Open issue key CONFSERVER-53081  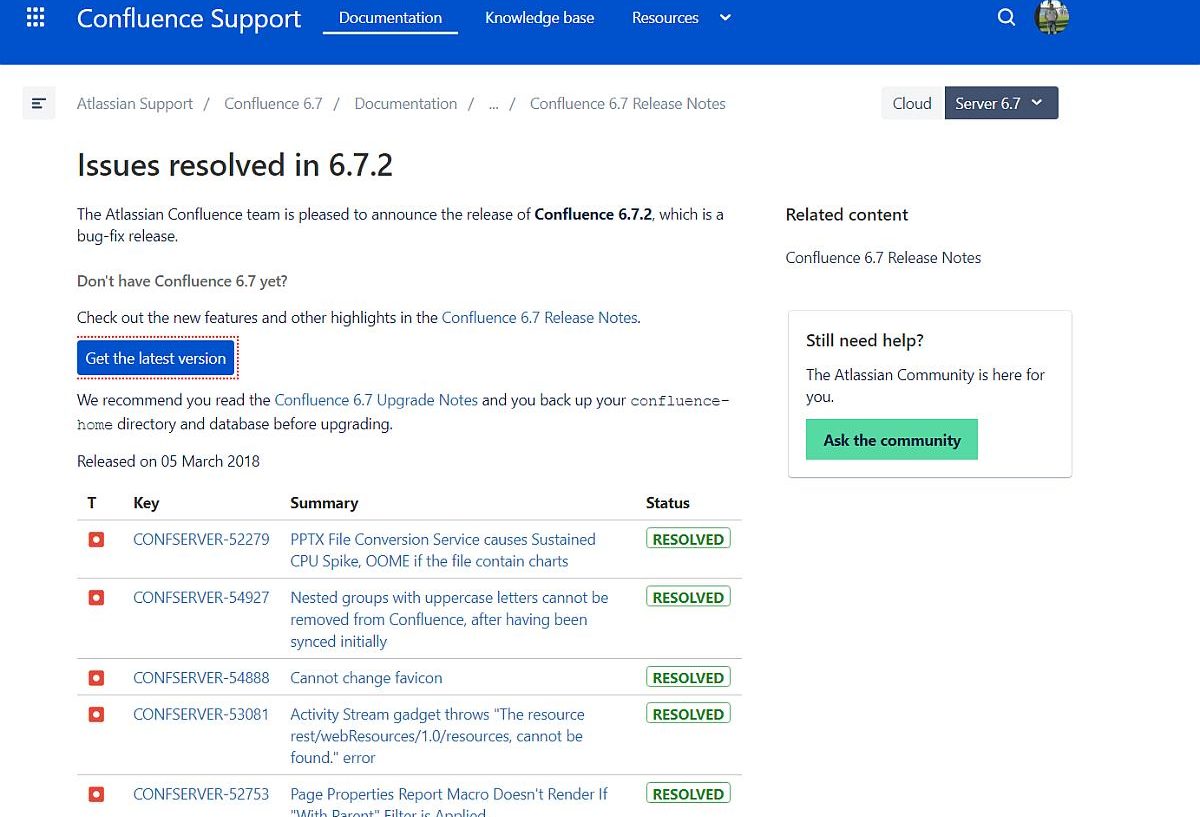201,714
